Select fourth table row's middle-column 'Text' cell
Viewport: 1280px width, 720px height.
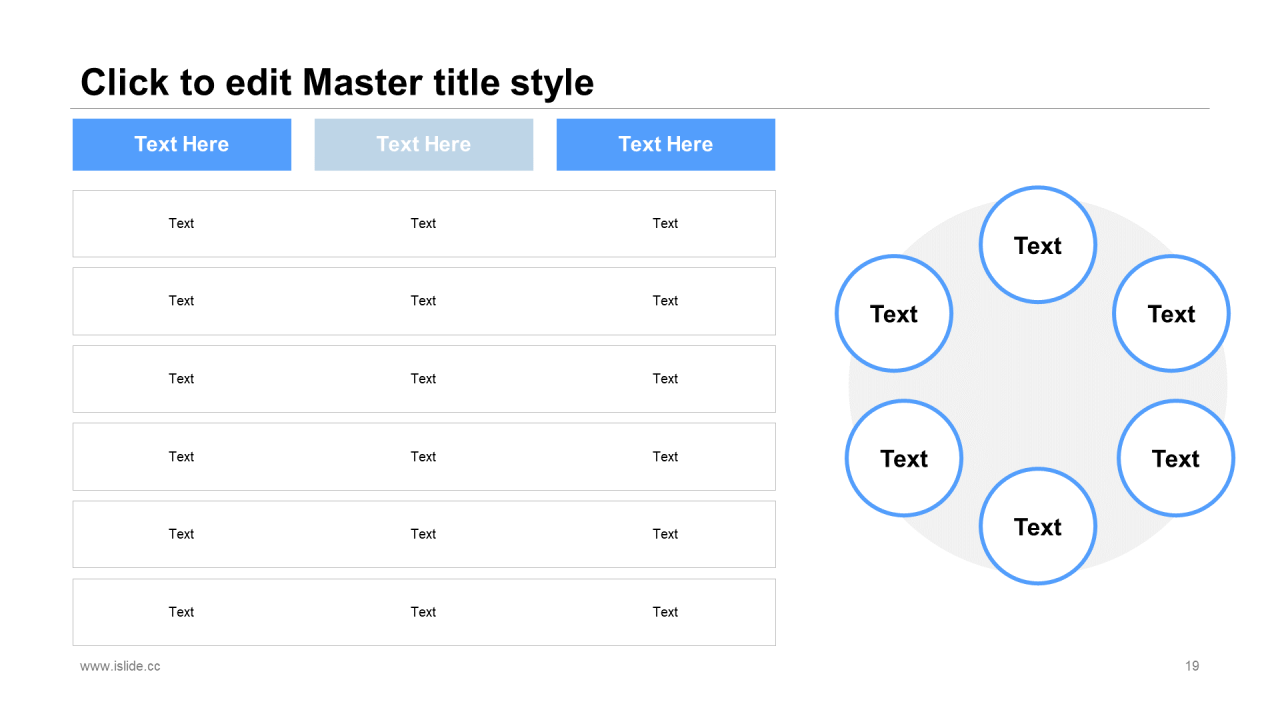coord(423,456)
